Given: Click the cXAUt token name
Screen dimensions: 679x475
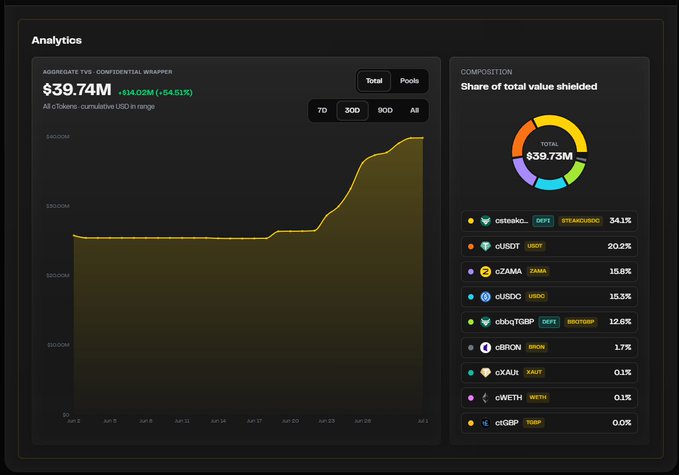Looking at the screenshot, I should [x=507, y=372].
